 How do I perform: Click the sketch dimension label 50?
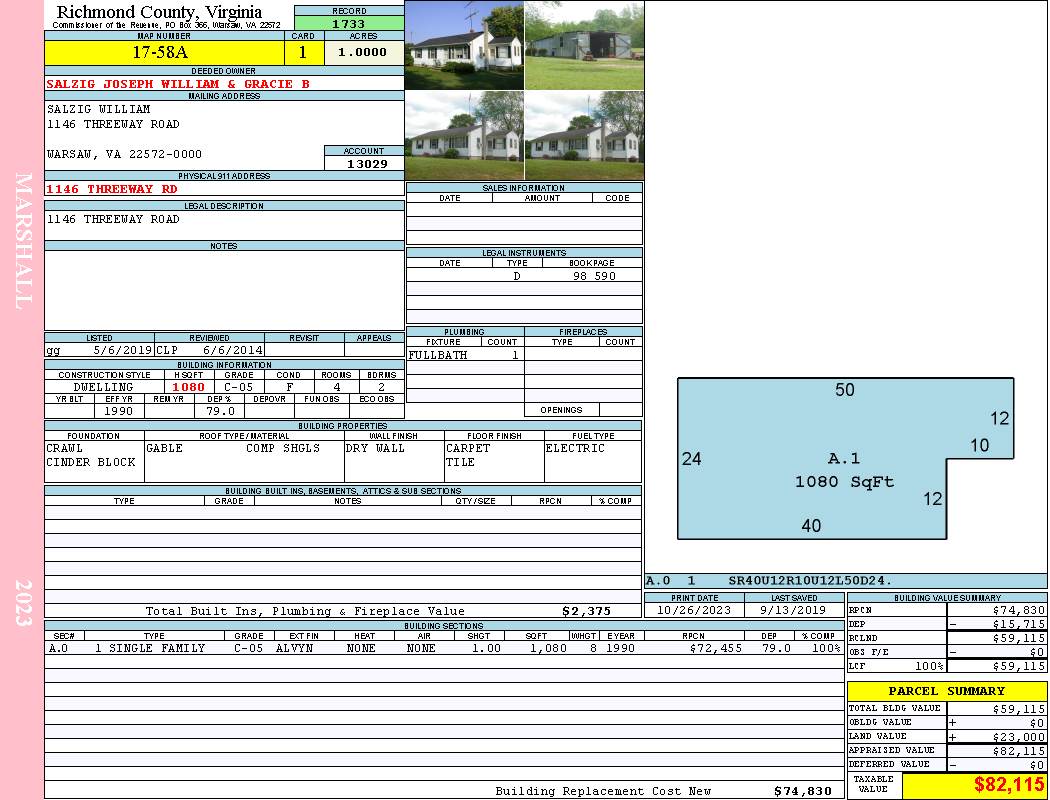pyautogui.click(x=844, y=390)
